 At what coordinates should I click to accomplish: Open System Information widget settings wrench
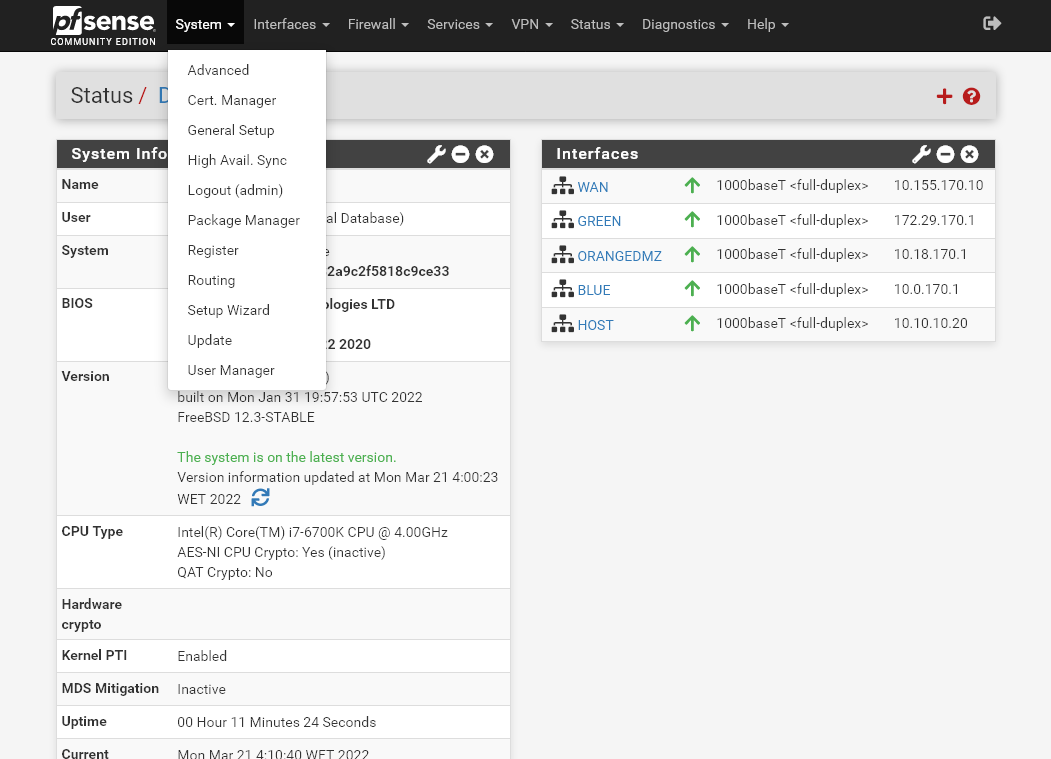(436, 154)
